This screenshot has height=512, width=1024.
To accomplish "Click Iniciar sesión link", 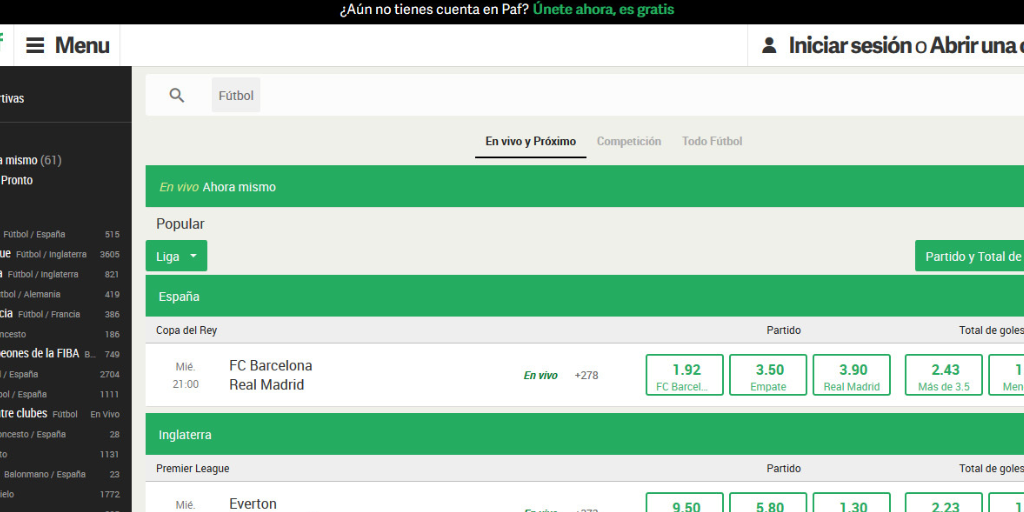I will (850, 45).
